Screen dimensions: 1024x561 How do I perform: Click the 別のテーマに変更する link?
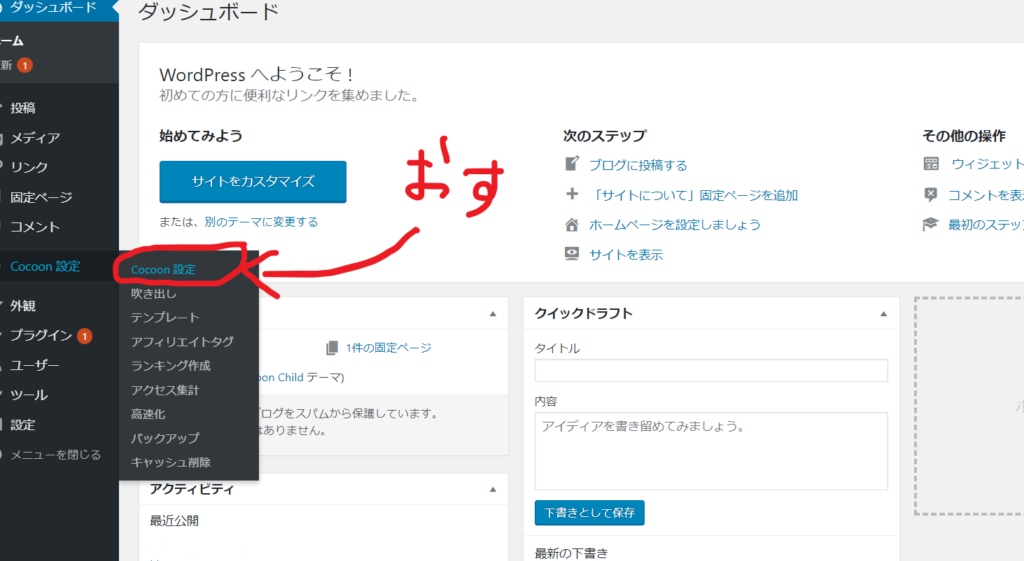(x=261, y=222)
